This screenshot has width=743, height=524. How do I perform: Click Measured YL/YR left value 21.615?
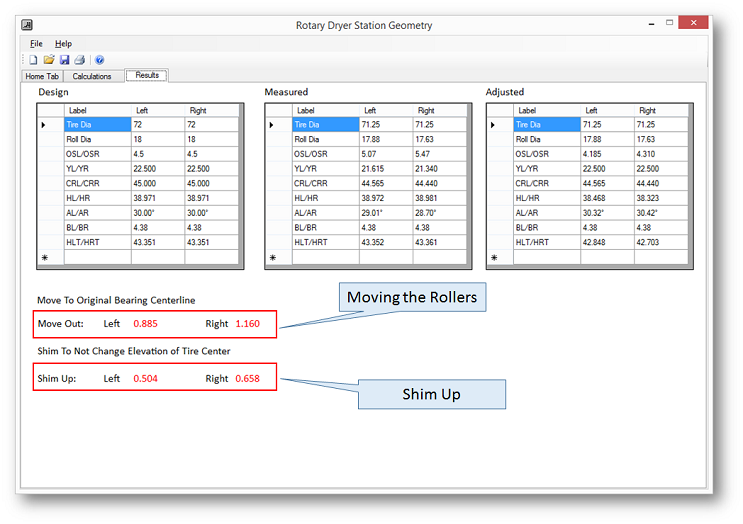coord(386,169)
